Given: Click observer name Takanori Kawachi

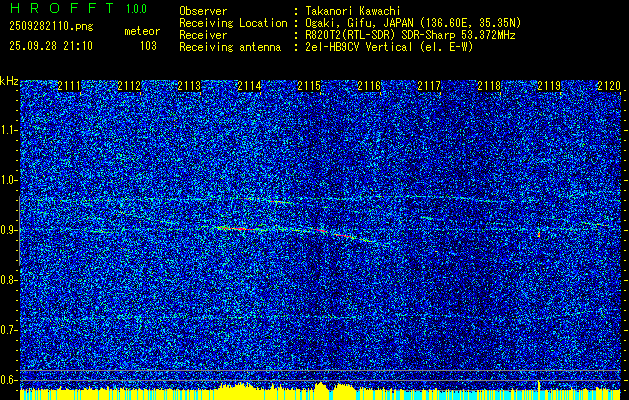Looking at the screenshot, I should (x=352, y=11).
